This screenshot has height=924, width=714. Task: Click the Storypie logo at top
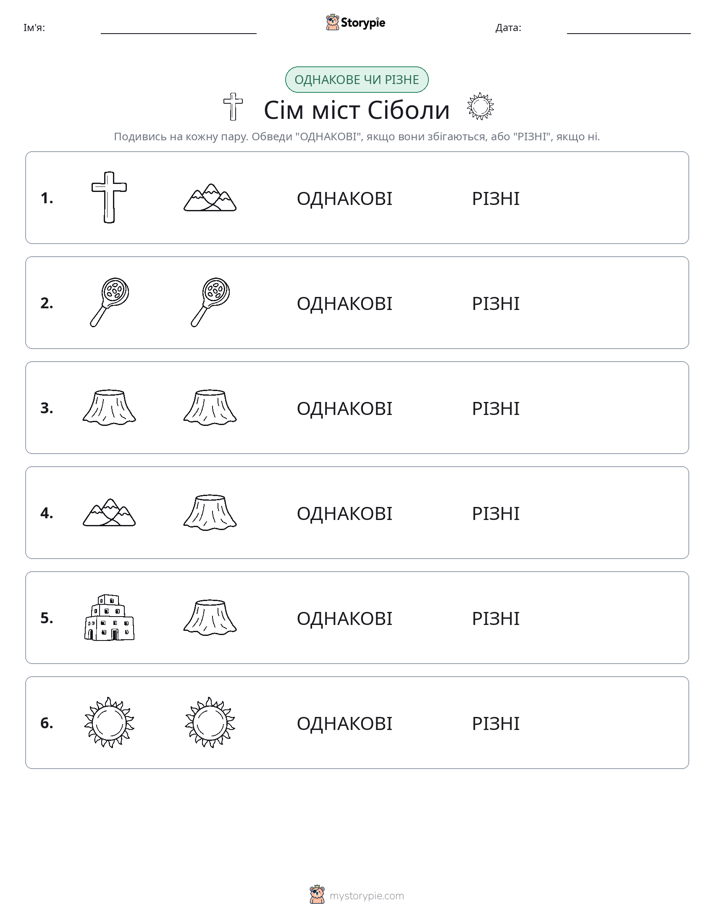pos(356,22)
